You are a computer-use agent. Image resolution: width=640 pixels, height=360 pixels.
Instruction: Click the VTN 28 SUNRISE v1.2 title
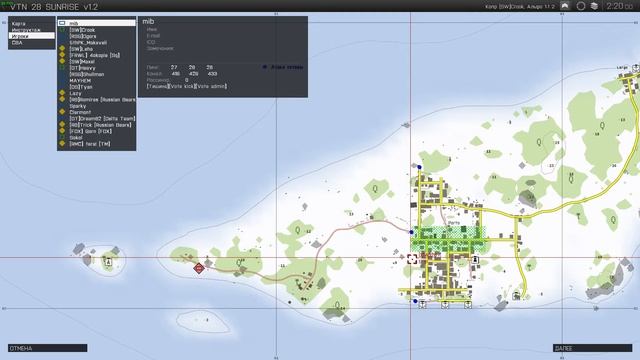pos(54,7)
